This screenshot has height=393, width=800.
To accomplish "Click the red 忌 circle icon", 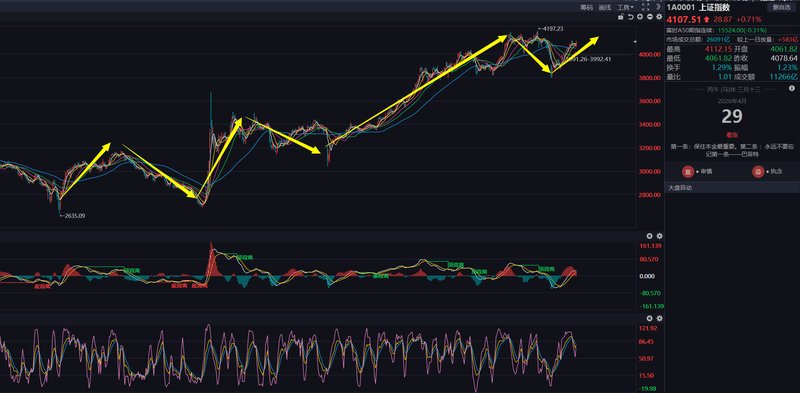I will [758, 172].
